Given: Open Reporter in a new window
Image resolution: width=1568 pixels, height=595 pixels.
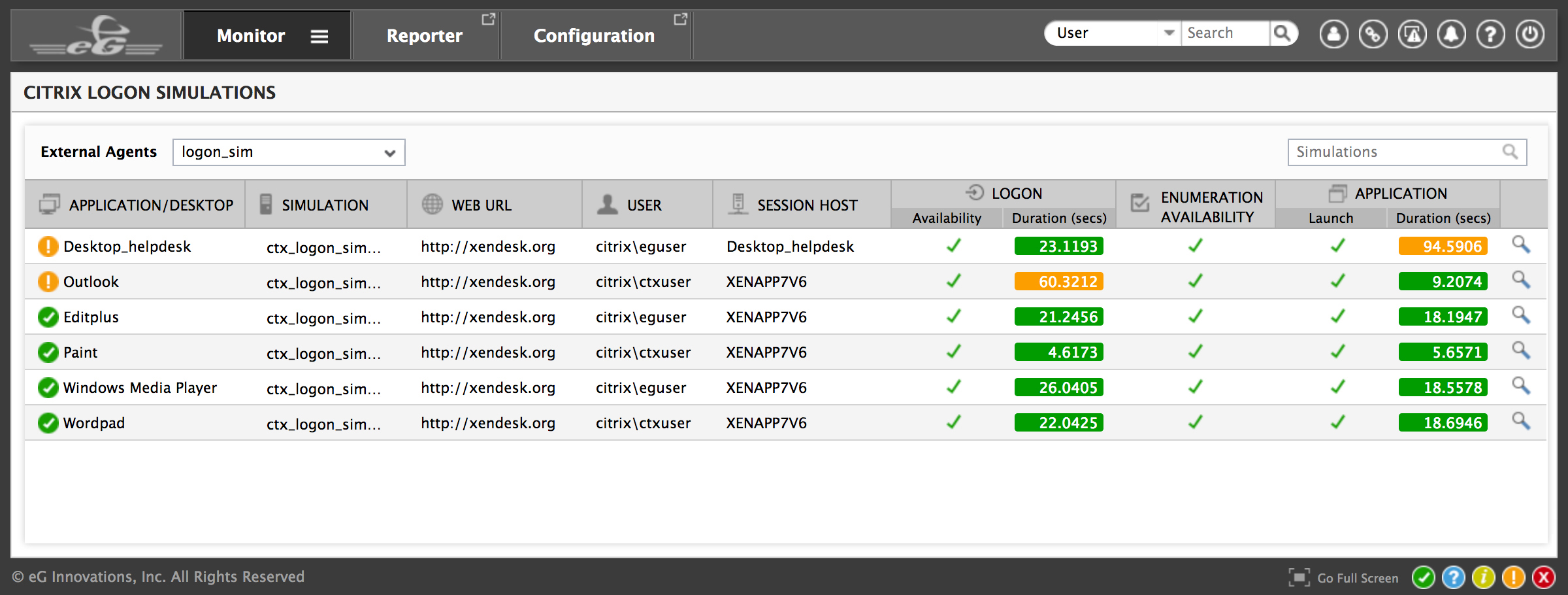Looking at the screenshot, I should (x=488, y=20).
